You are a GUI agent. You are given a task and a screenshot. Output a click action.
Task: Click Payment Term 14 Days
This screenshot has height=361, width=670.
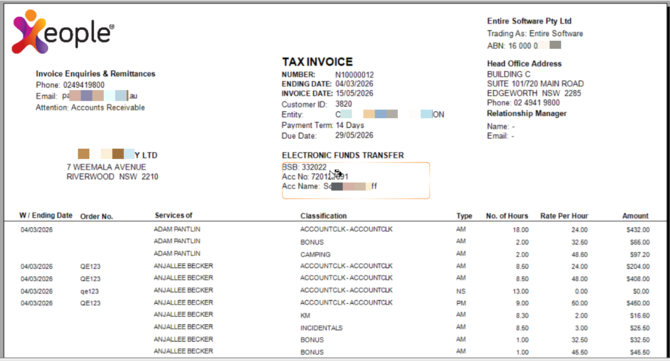[323, 125]
